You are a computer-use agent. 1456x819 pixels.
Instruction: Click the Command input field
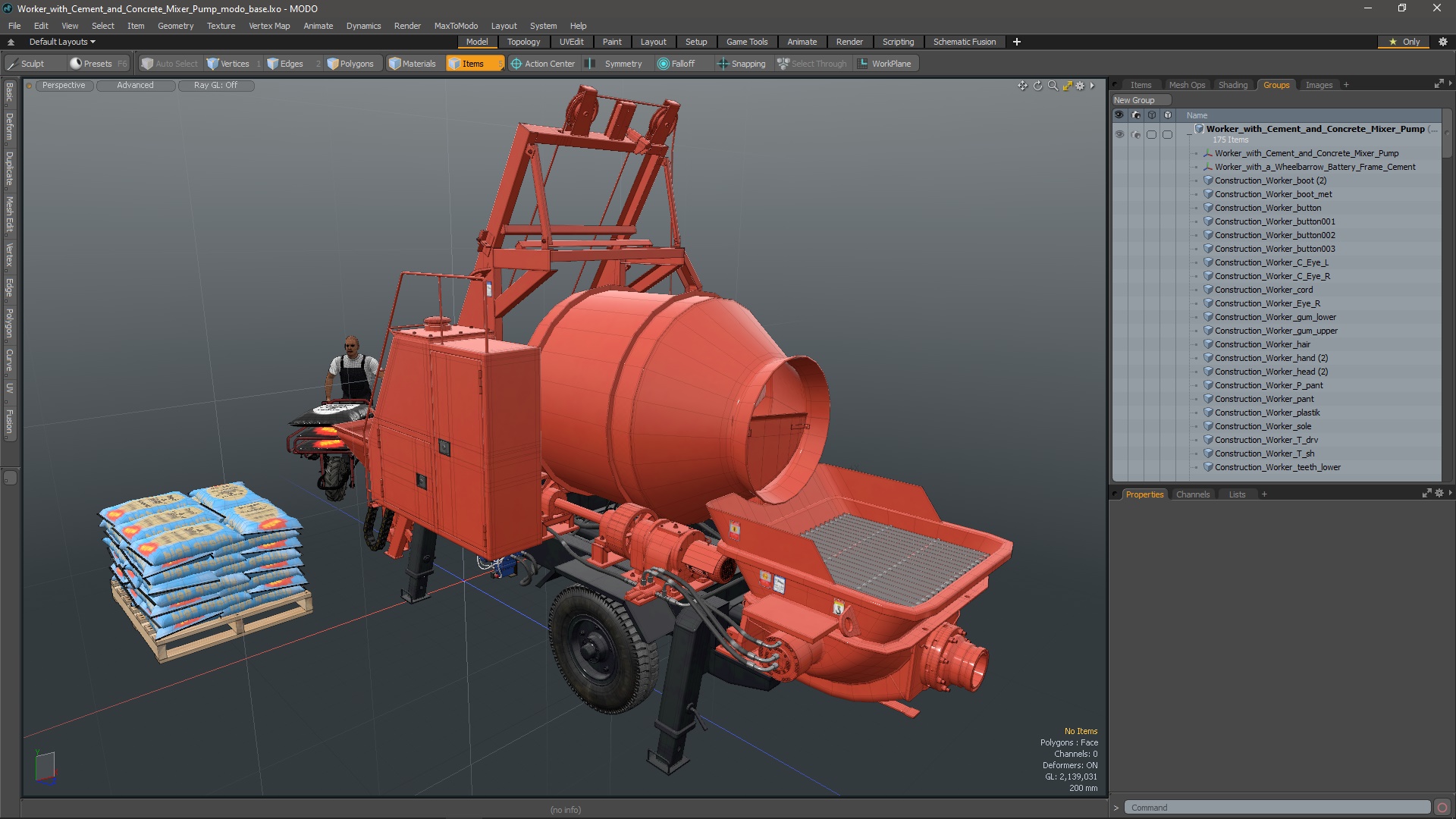[x=1276, y=808]
